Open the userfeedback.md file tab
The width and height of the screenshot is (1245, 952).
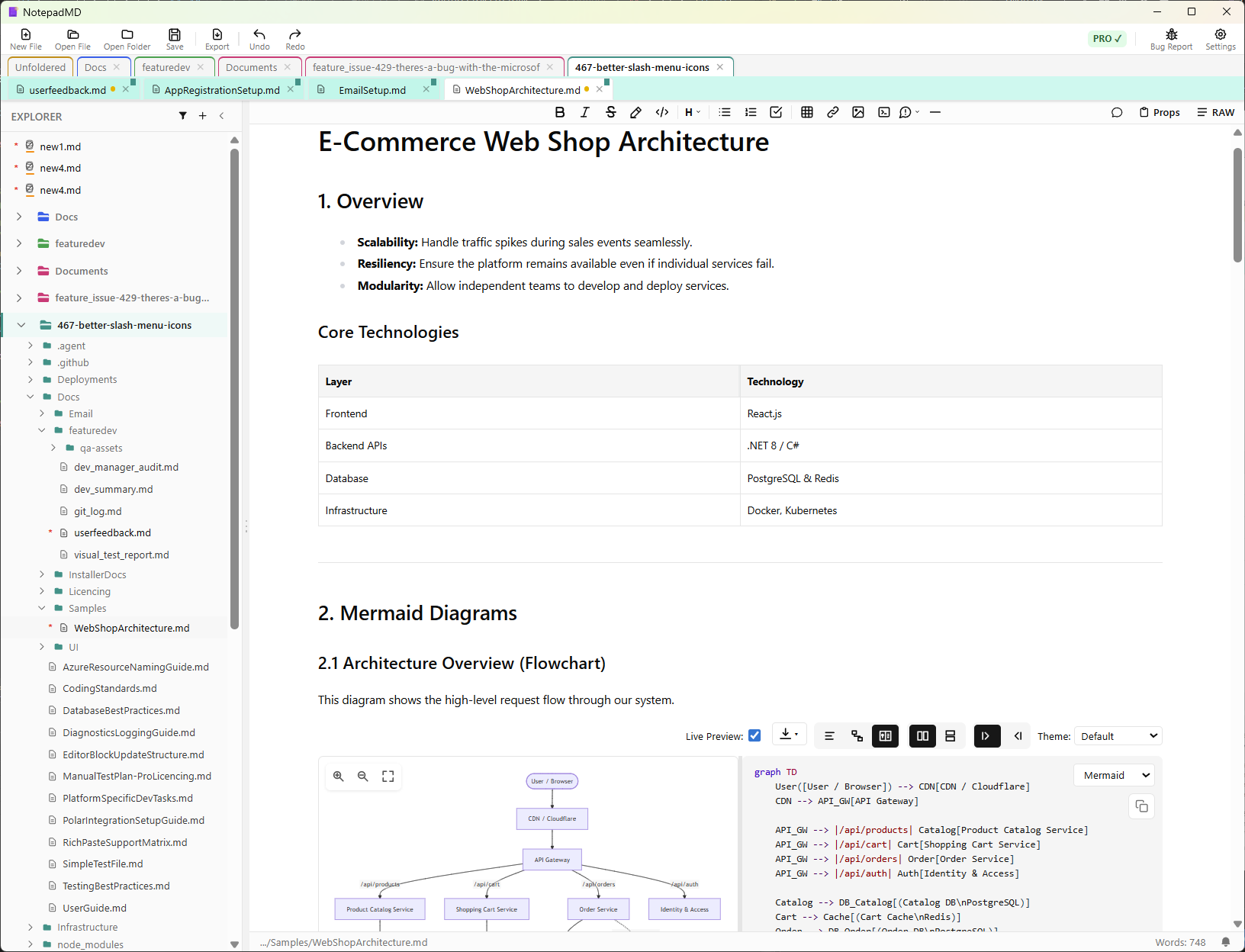point(67,90)
